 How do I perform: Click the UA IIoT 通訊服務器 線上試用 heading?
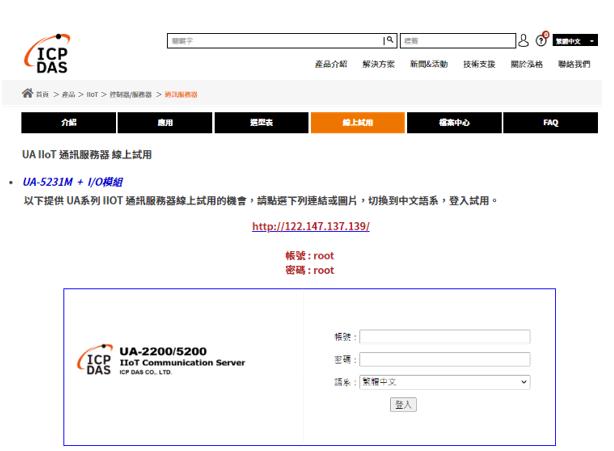point(87,155)
